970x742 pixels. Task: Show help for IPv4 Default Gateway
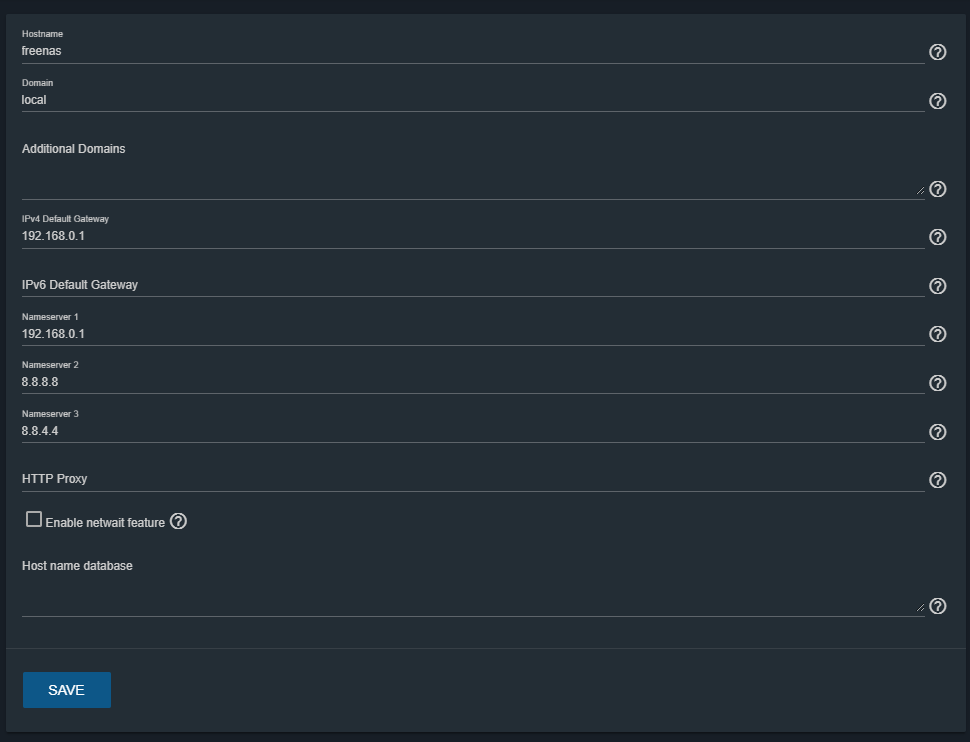[937, 237]
